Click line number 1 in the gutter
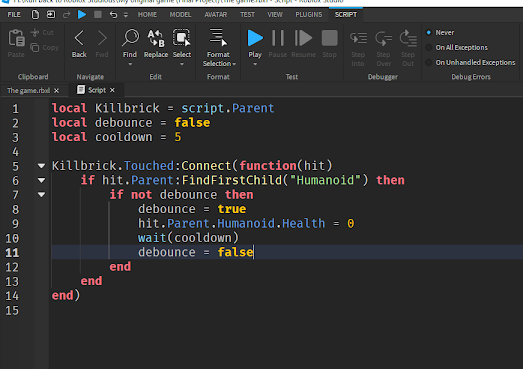 pyautogui.click(x=15, y=109)
